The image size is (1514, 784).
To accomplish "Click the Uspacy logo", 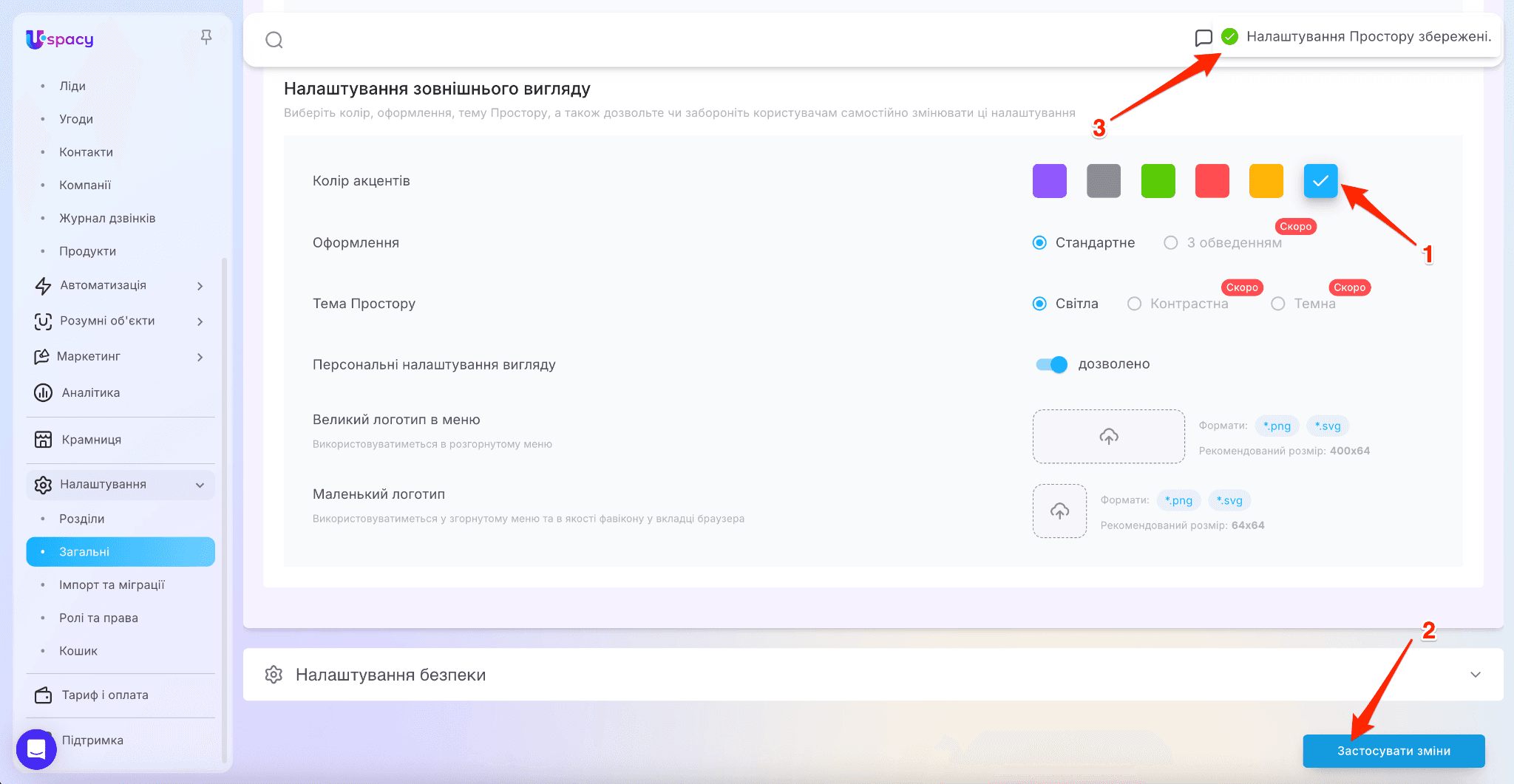I will (x=60, y=39).
